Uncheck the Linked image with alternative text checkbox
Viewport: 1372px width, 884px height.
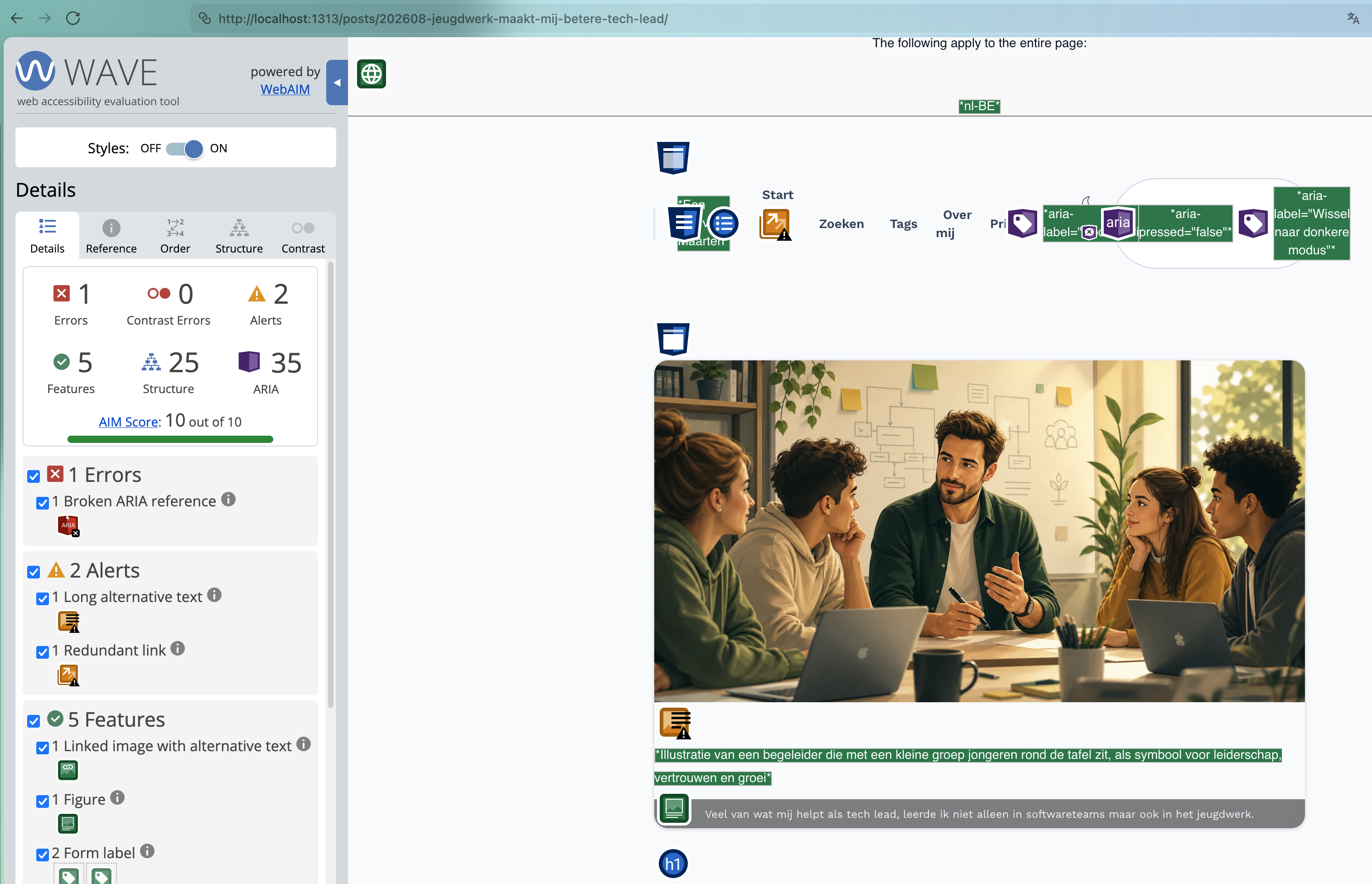pyautogui.click(x=43, y=748)
